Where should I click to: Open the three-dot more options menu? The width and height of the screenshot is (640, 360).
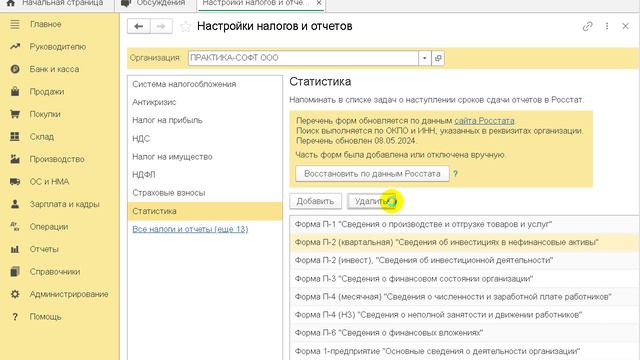(607, 26)
